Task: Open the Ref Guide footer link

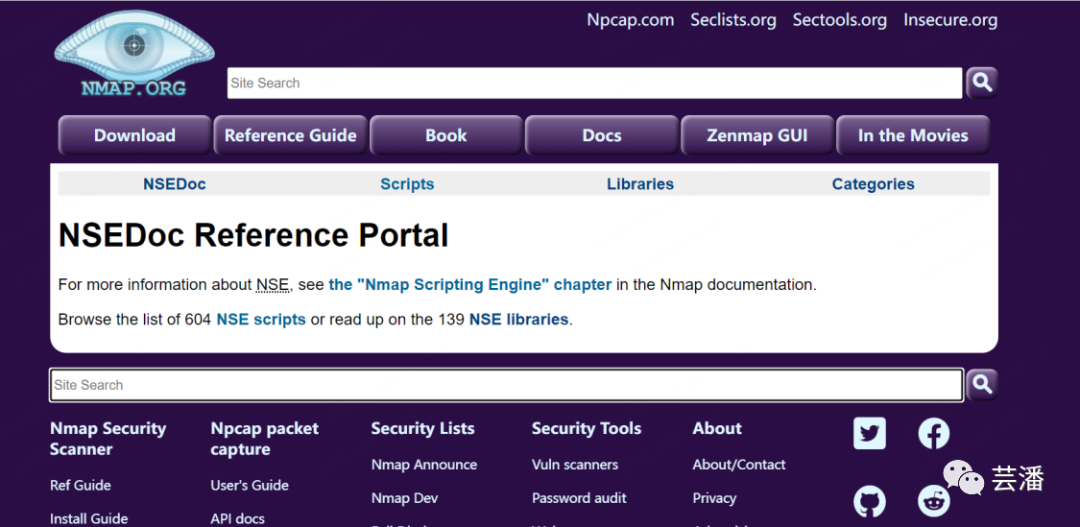Action: point(81,485)
